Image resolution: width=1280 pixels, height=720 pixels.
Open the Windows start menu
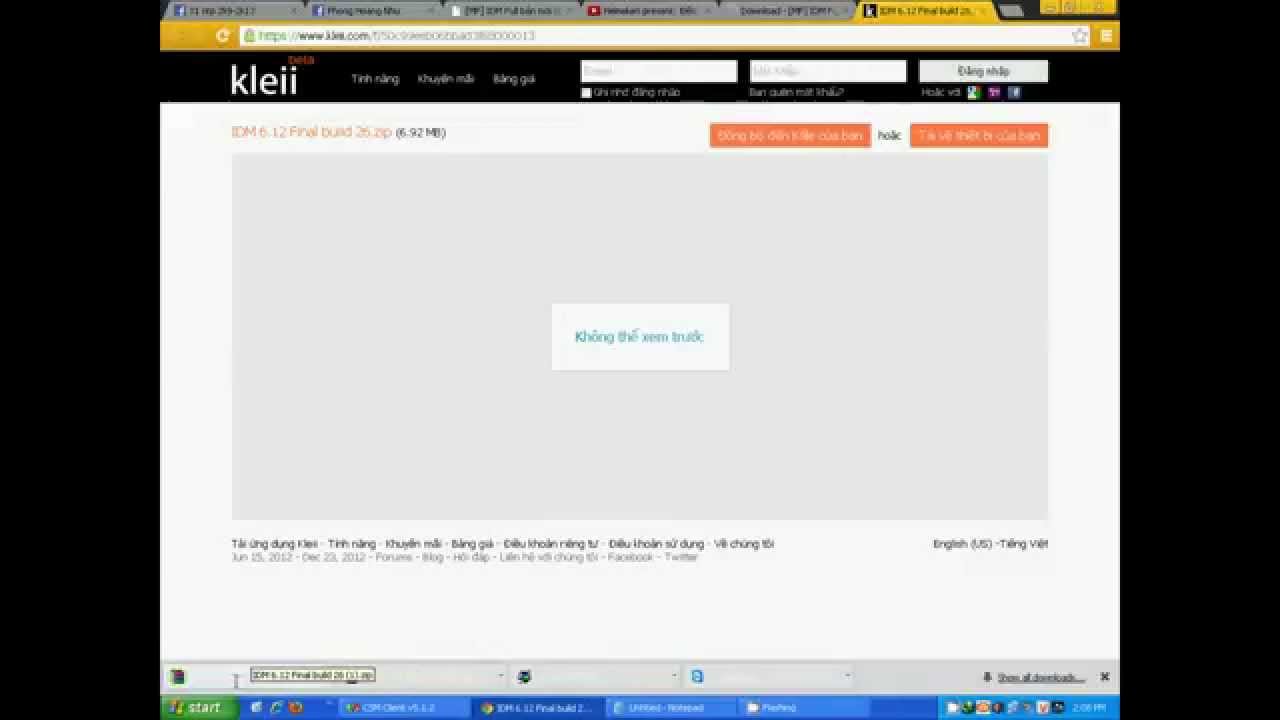pyautogui.click(x=199, y=707)
